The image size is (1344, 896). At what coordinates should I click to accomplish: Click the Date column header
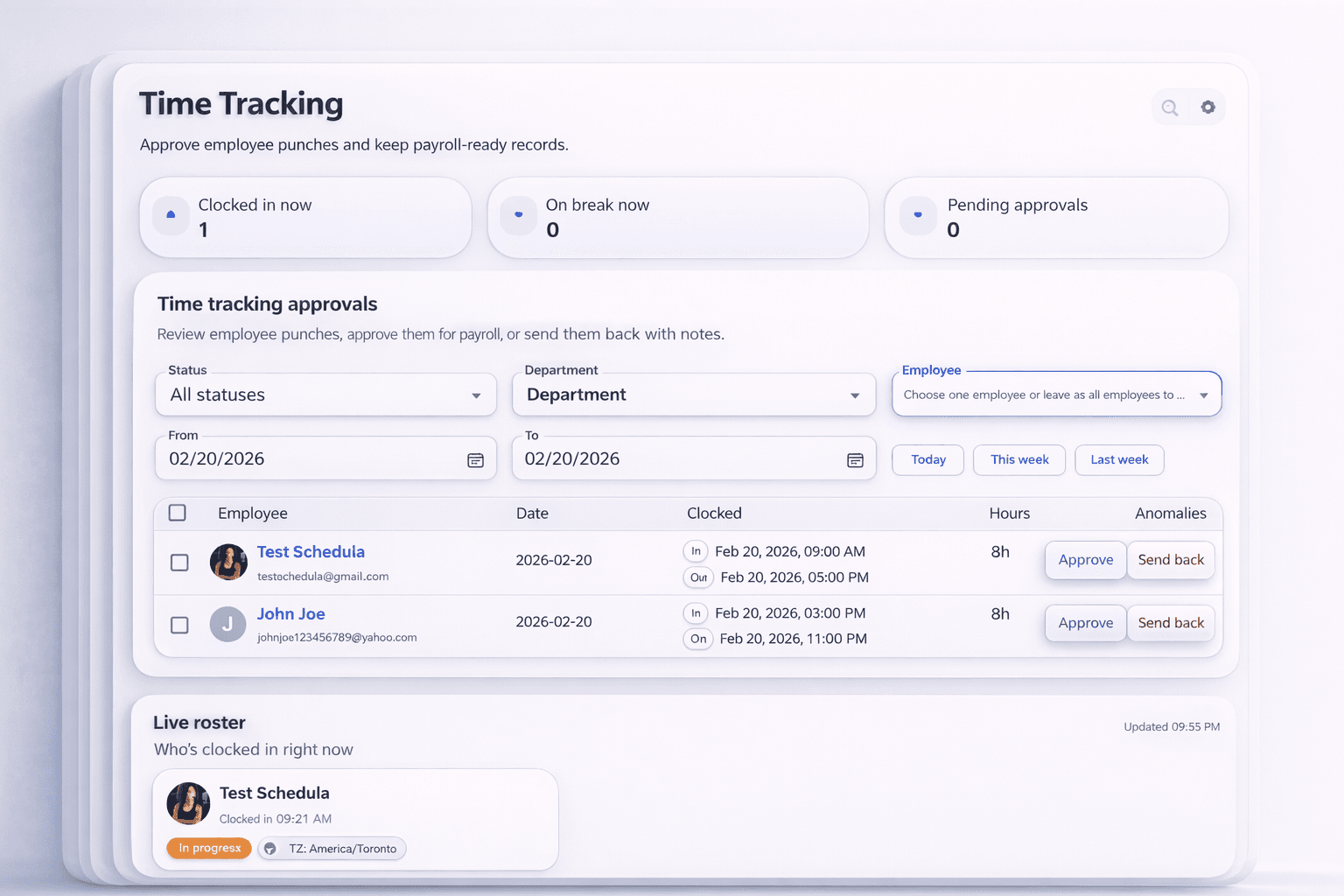[x=532, y=514]
